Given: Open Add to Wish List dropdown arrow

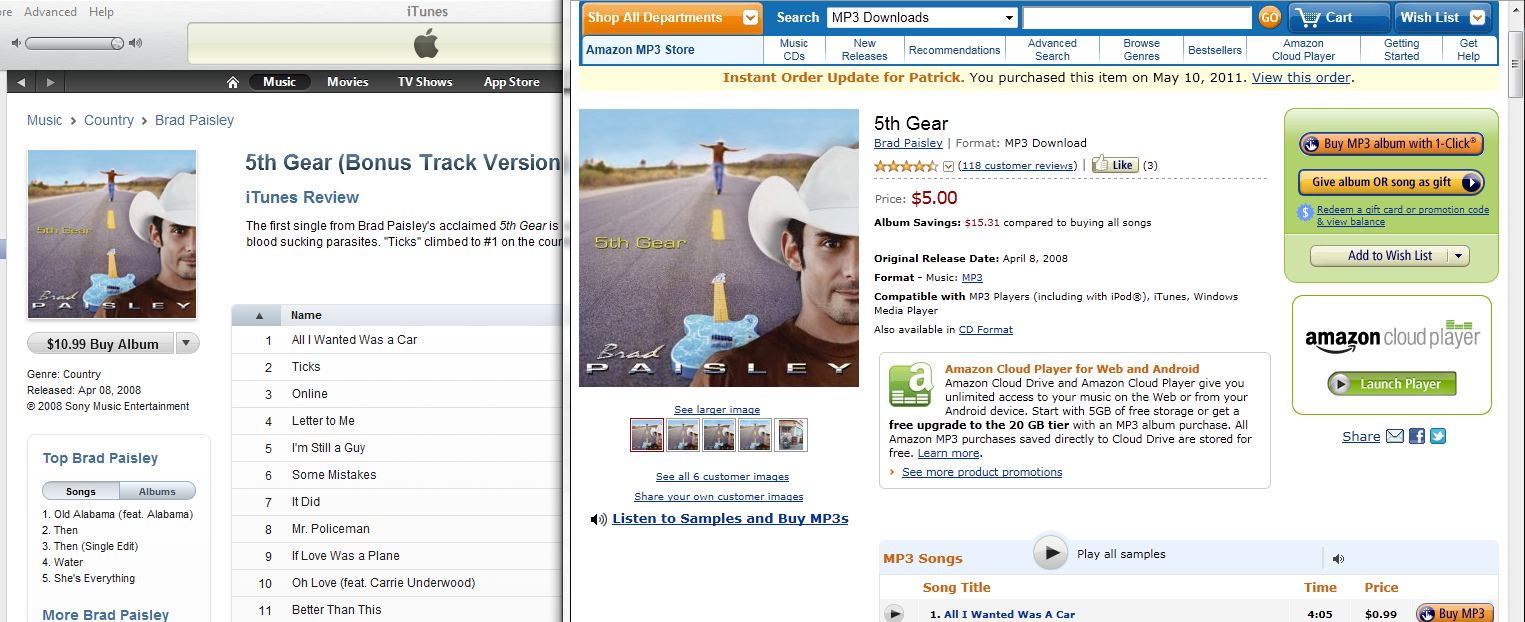Looking at the screenshot, I should point(1458,256).
